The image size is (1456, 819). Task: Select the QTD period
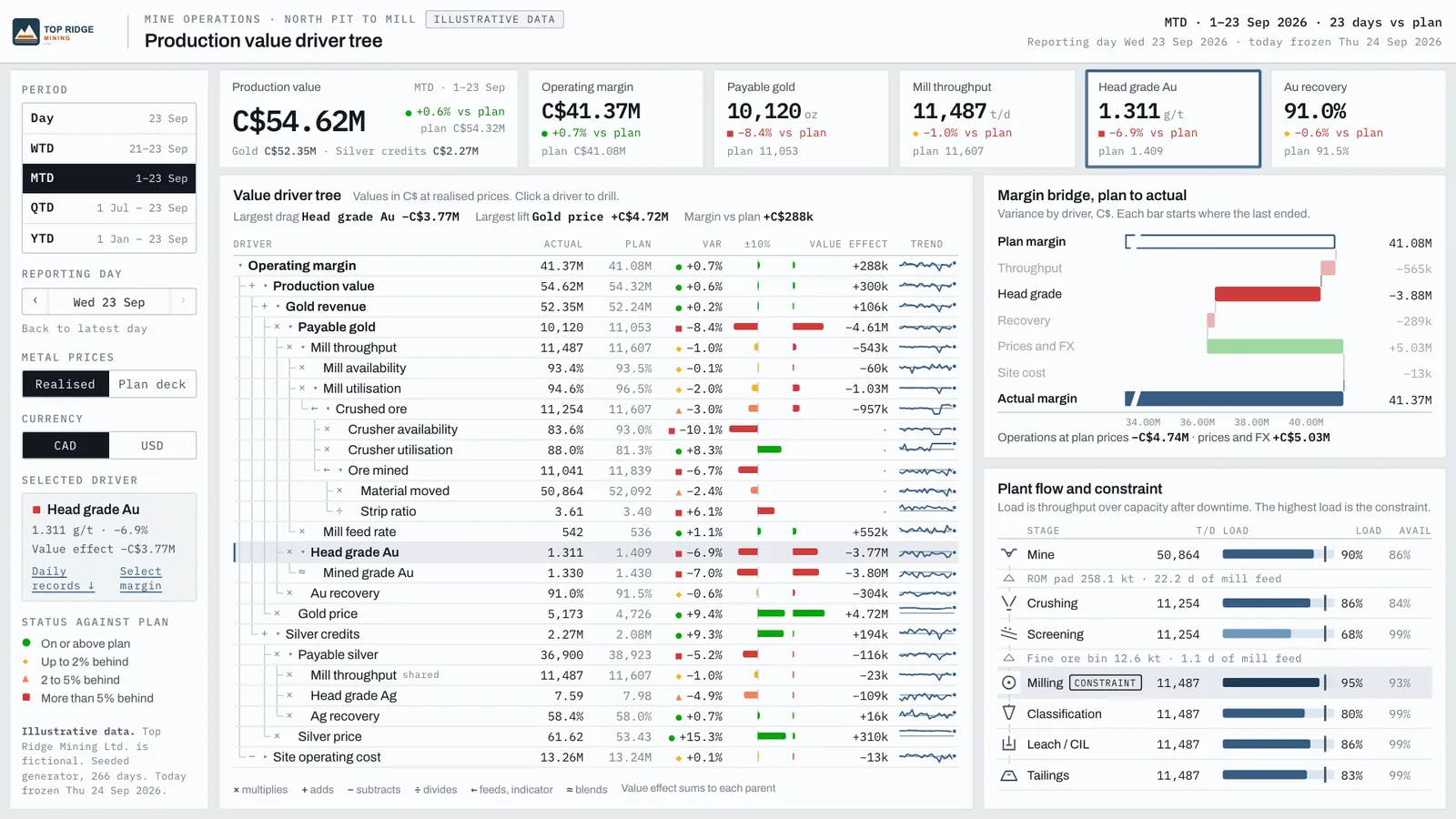[x=109, y=207]
